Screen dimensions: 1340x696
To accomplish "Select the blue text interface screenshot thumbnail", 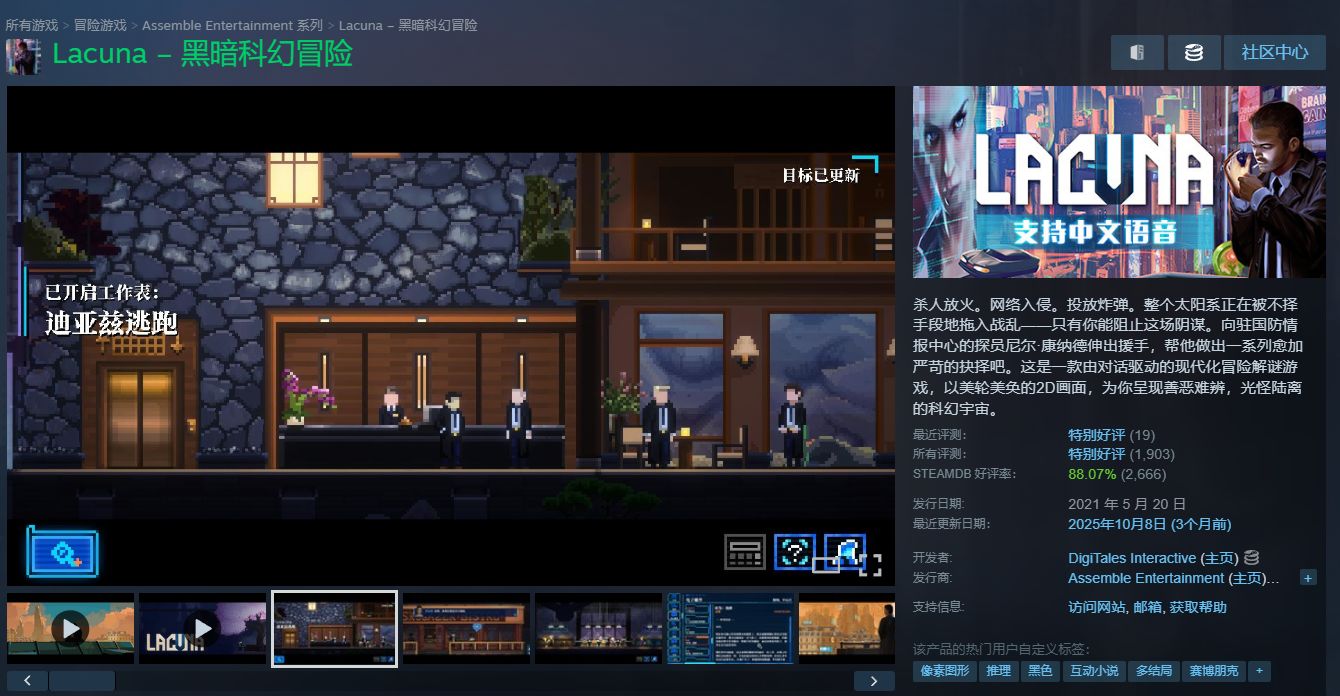I will (x=730, y=628).
